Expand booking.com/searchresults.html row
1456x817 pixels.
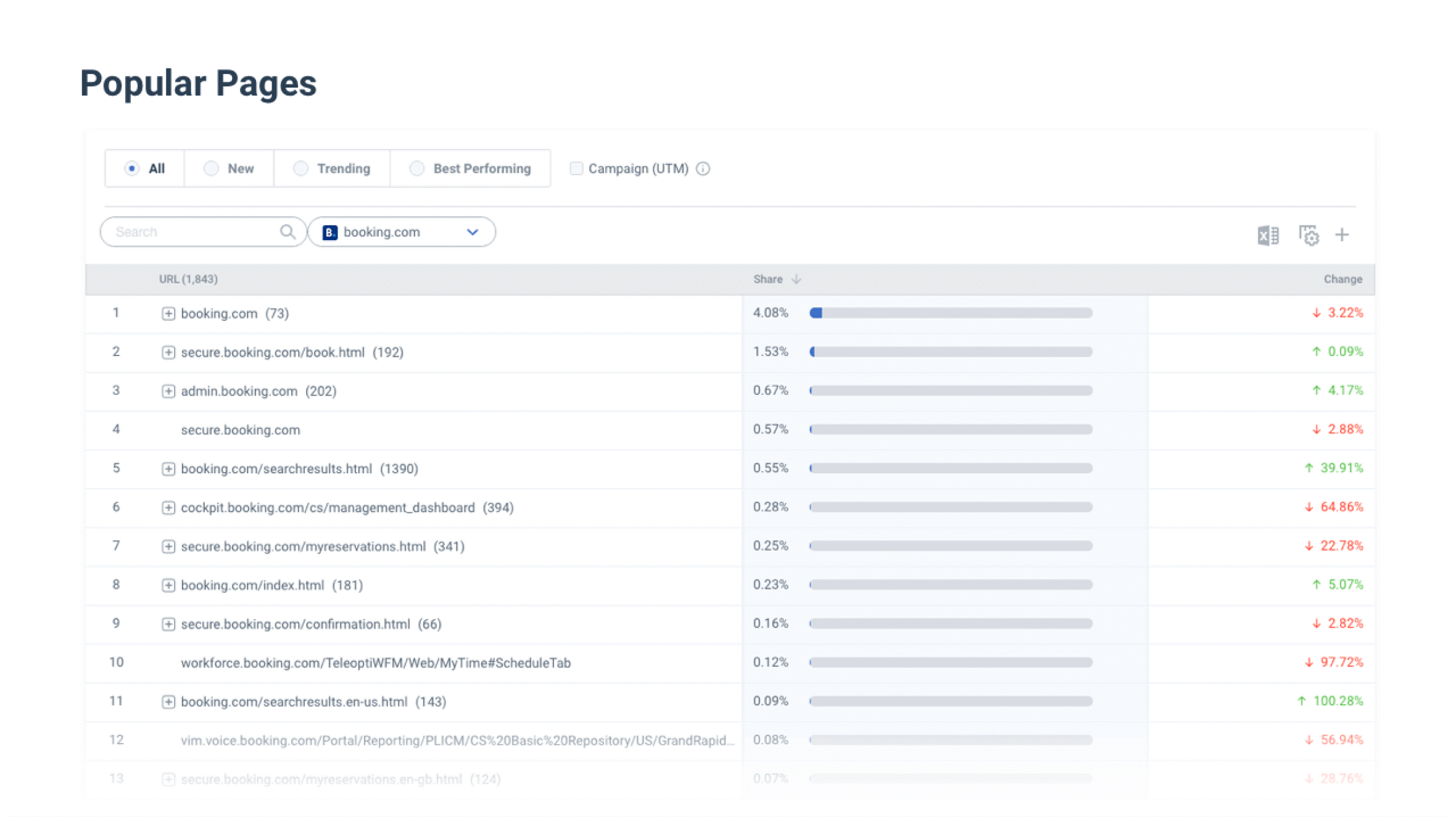[x=168, y=469]
